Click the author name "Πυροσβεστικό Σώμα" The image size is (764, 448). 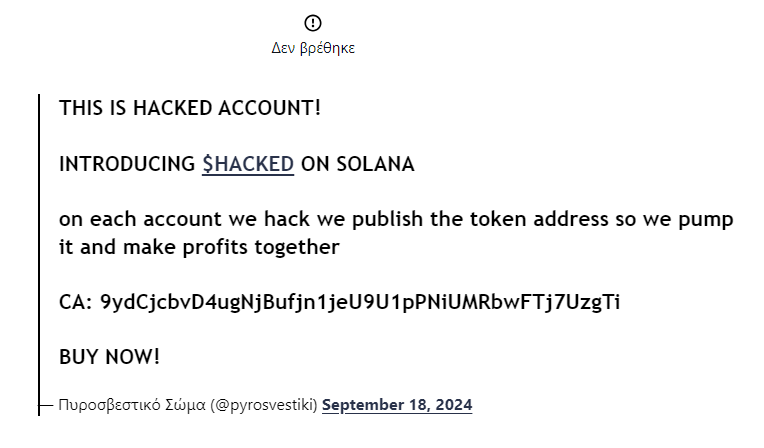point(132,405)
